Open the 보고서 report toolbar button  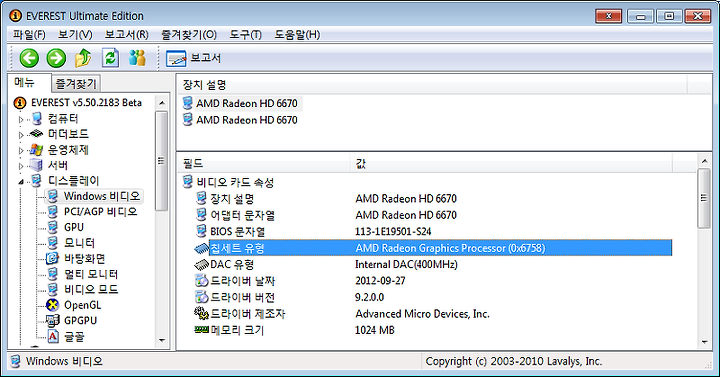pyautogui.click(x=193, y=58)
